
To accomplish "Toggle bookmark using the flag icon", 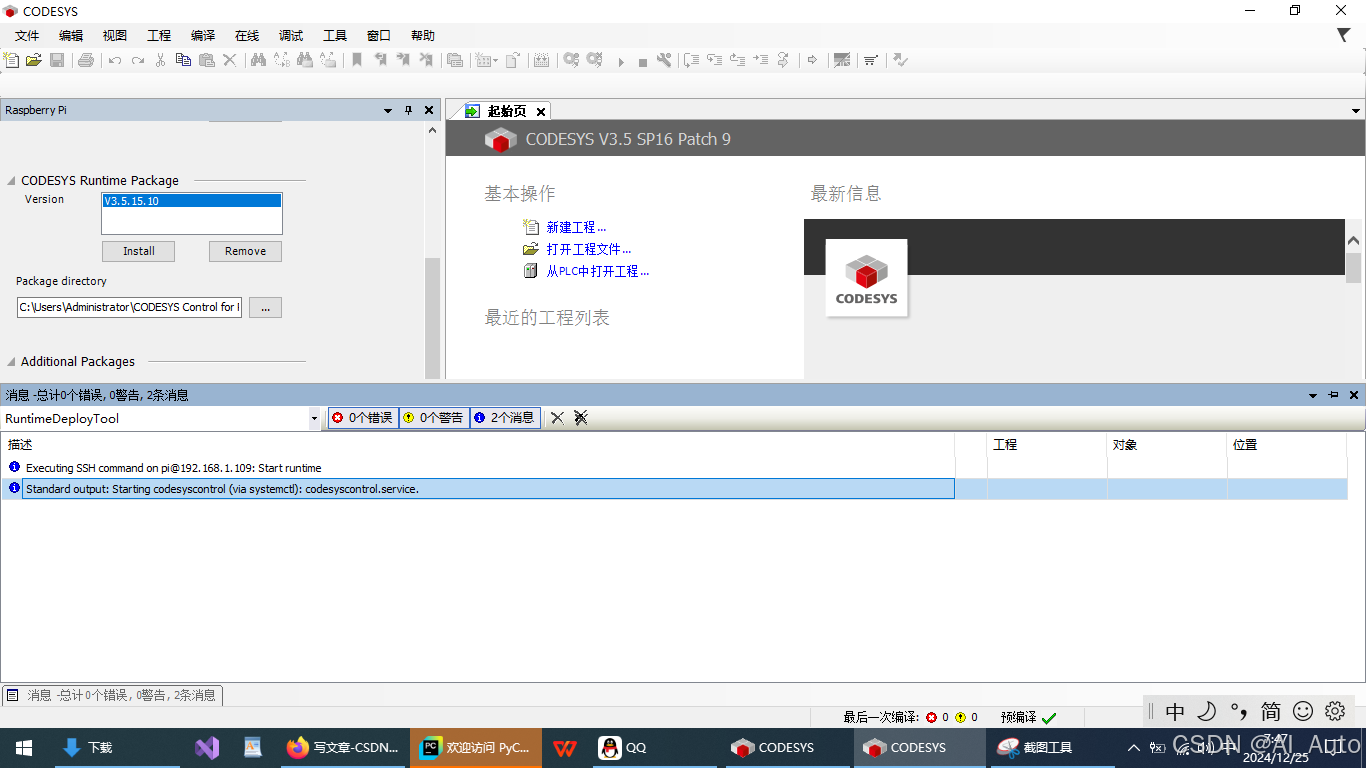I will pyautogui.click(x=357, y=60).
